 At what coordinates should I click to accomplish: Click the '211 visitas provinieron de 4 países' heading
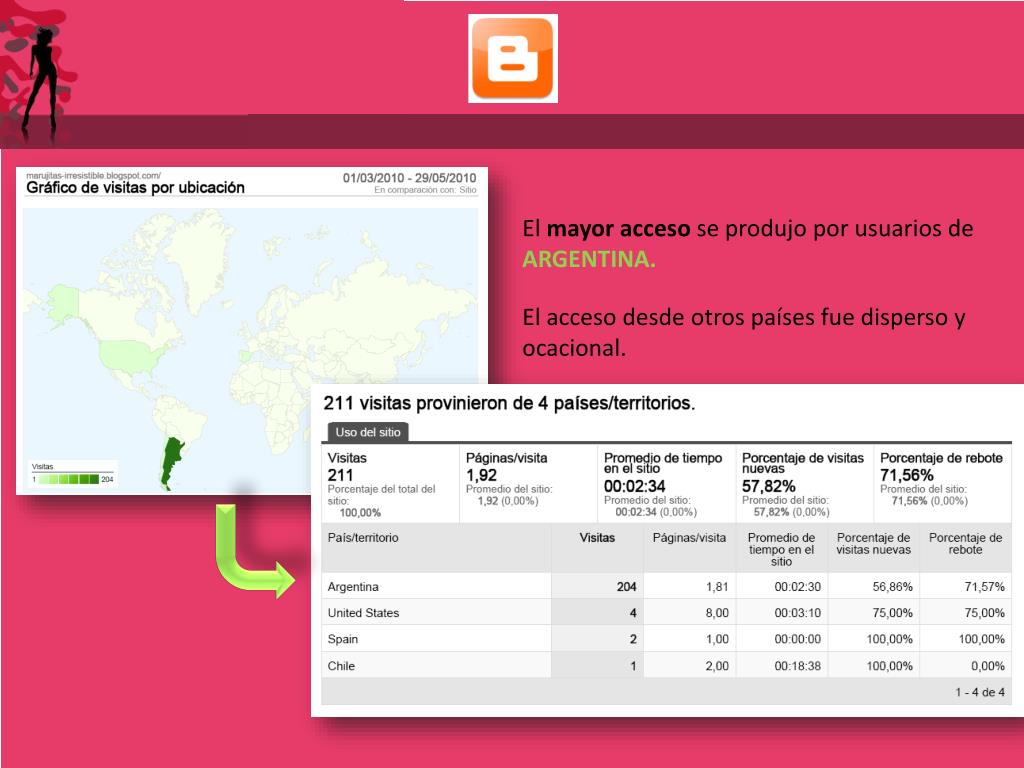pyautogui.click(x=509, y=403)
